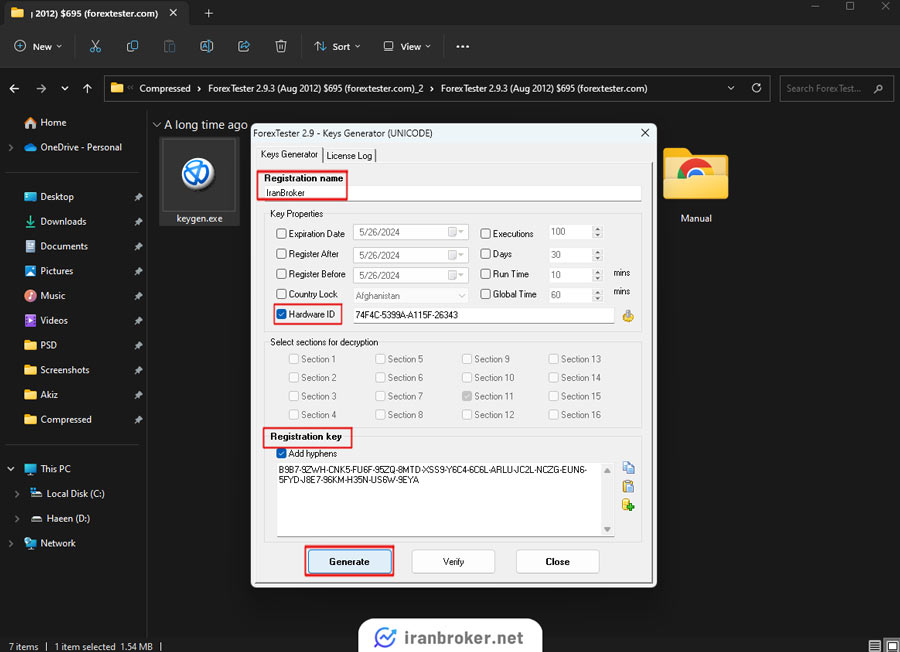This screenshot has height=652, width=900.
Task: Go back with the left arrow
Action: pos(14,88)
